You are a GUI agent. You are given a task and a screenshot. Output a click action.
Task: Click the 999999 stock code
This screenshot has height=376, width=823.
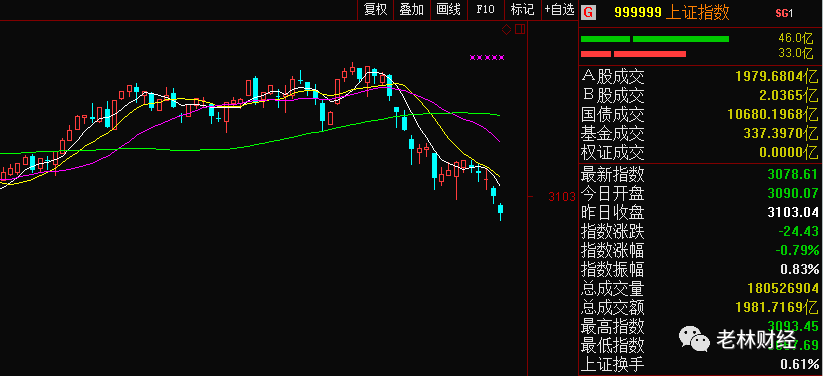pyautogui.click(x=638, y=13)
